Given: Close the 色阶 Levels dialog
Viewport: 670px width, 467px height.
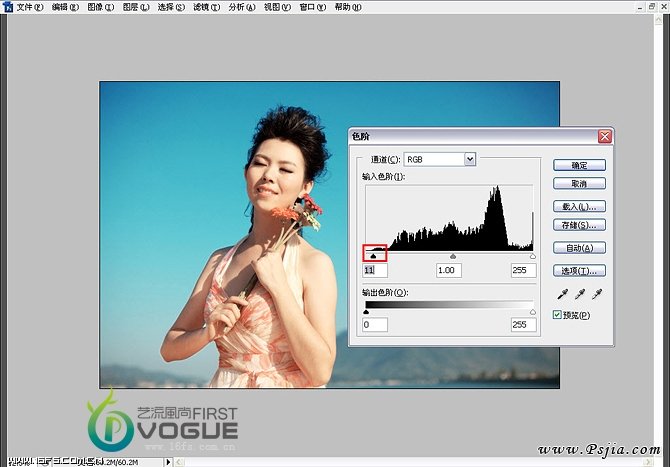Looking at the screenshot, I should tap(605, 136).
